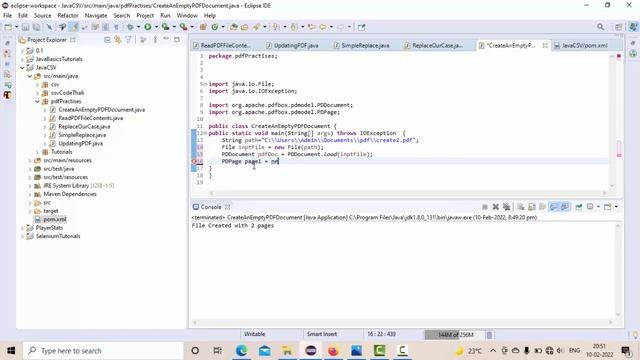Click the Windows Start button
This screenshot has width=640, height=360.
tap(11, 351)
